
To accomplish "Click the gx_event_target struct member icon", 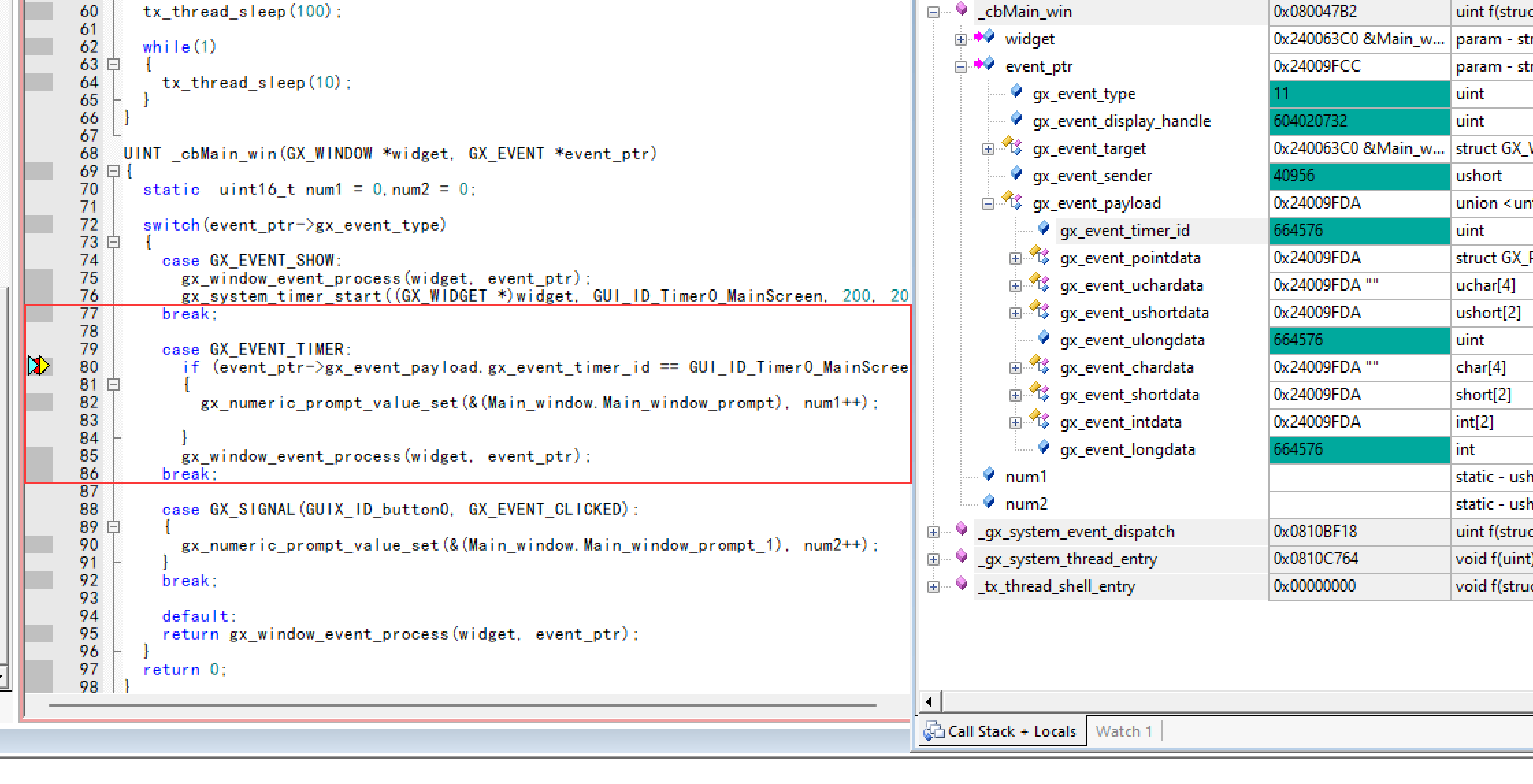I will (1013, 147).
